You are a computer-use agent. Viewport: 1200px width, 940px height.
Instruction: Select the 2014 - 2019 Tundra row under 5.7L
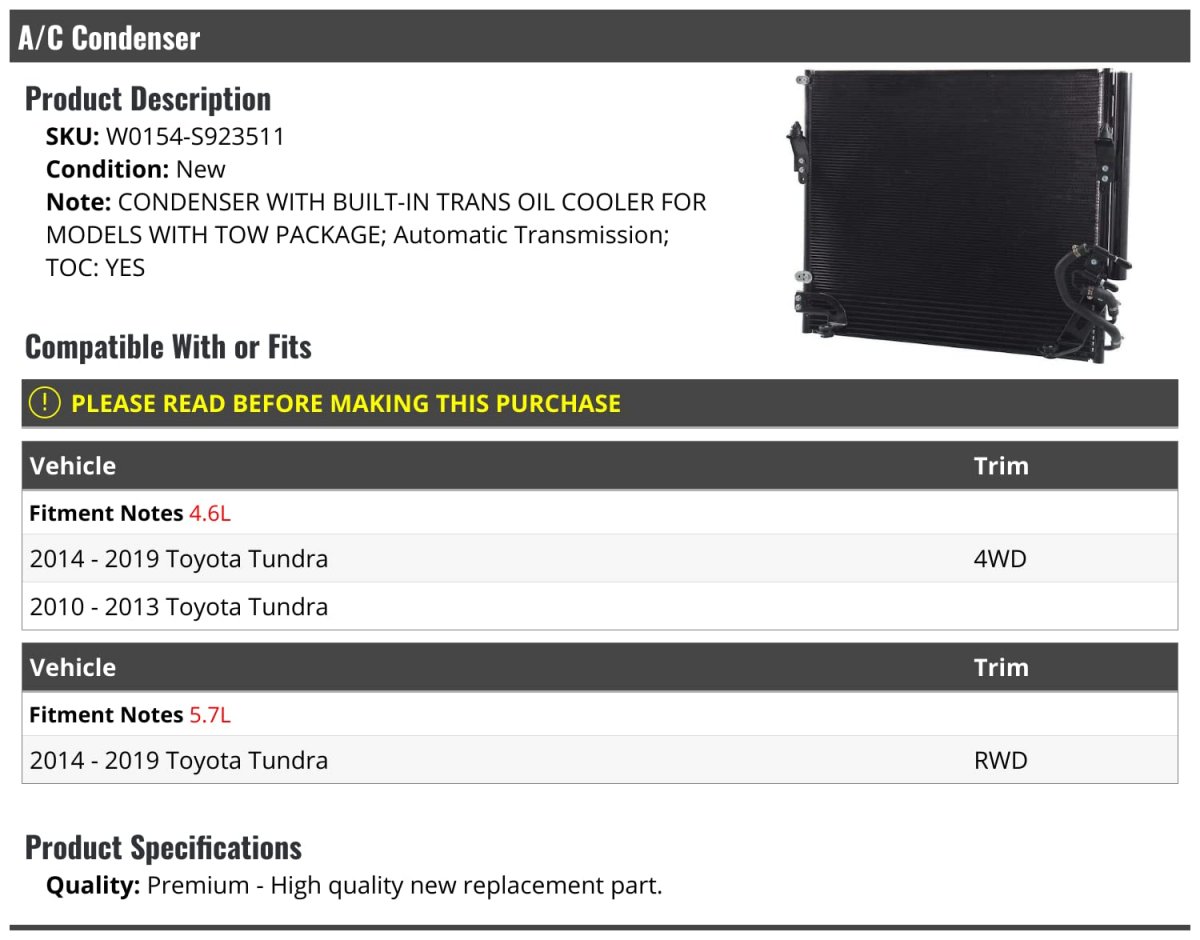tap(179, 761)
